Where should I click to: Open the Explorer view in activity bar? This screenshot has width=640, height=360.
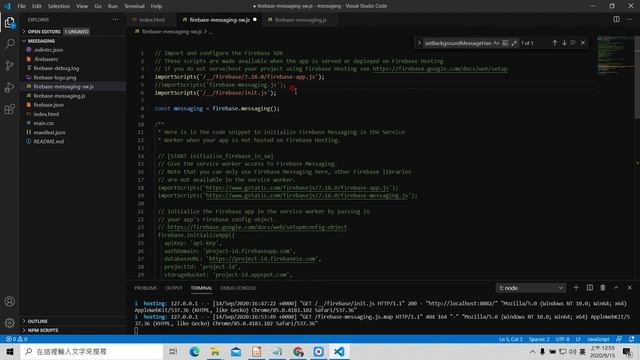pyautogui.click(x=9, y=22)
